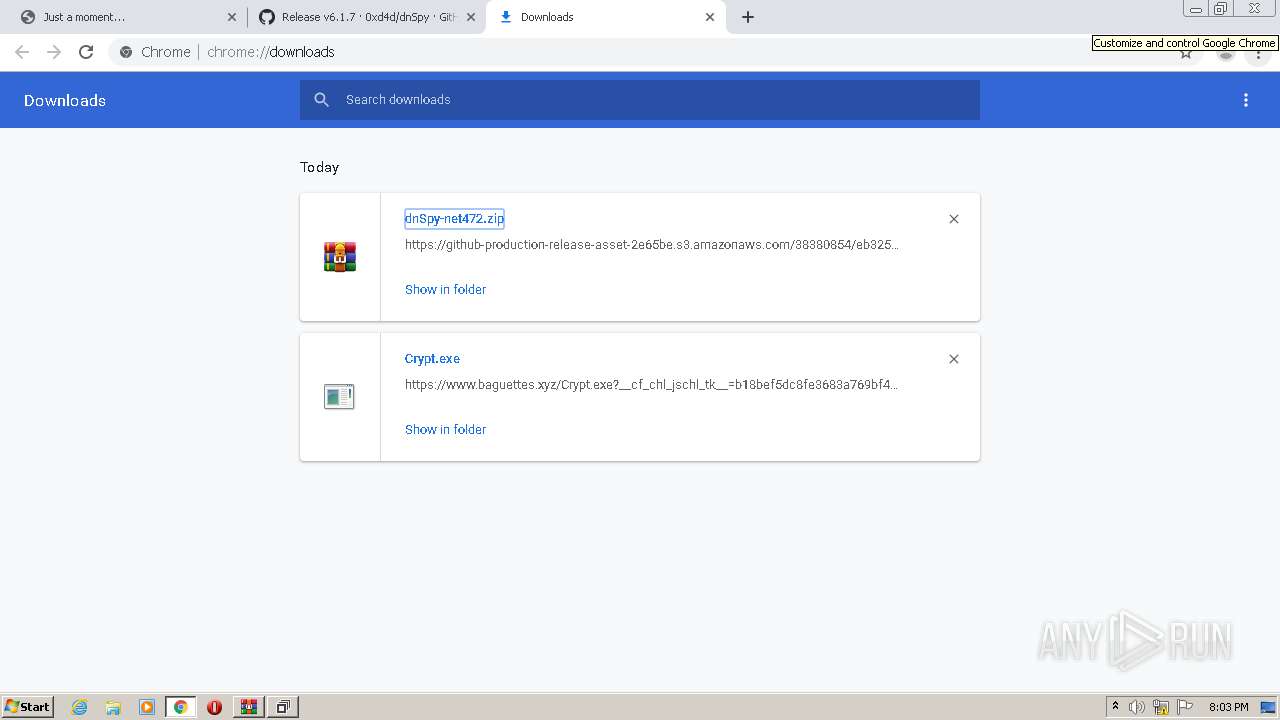
Task: Open the Crypt.exe file link
Action: [x=432, y=359]
